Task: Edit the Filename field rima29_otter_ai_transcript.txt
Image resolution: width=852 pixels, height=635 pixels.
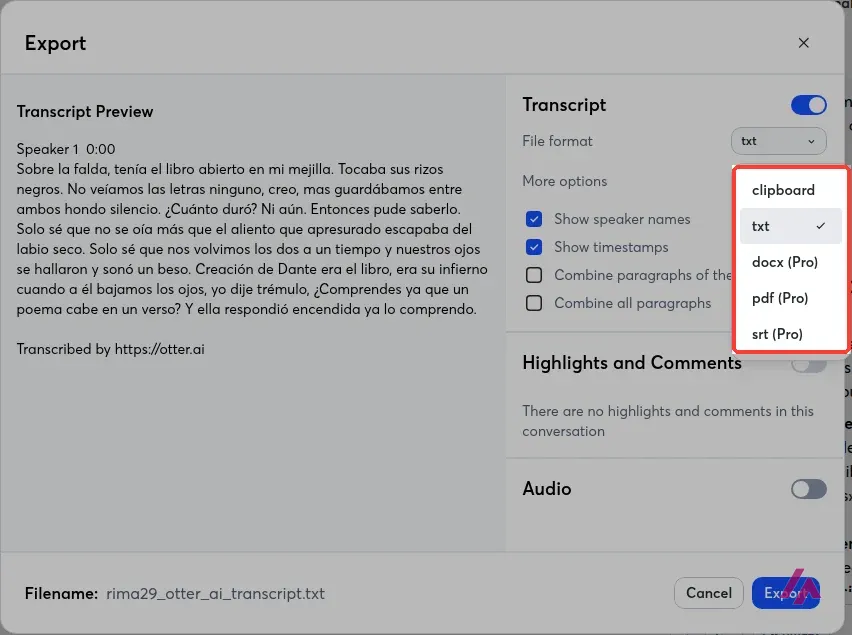Action: coord(215,594)
